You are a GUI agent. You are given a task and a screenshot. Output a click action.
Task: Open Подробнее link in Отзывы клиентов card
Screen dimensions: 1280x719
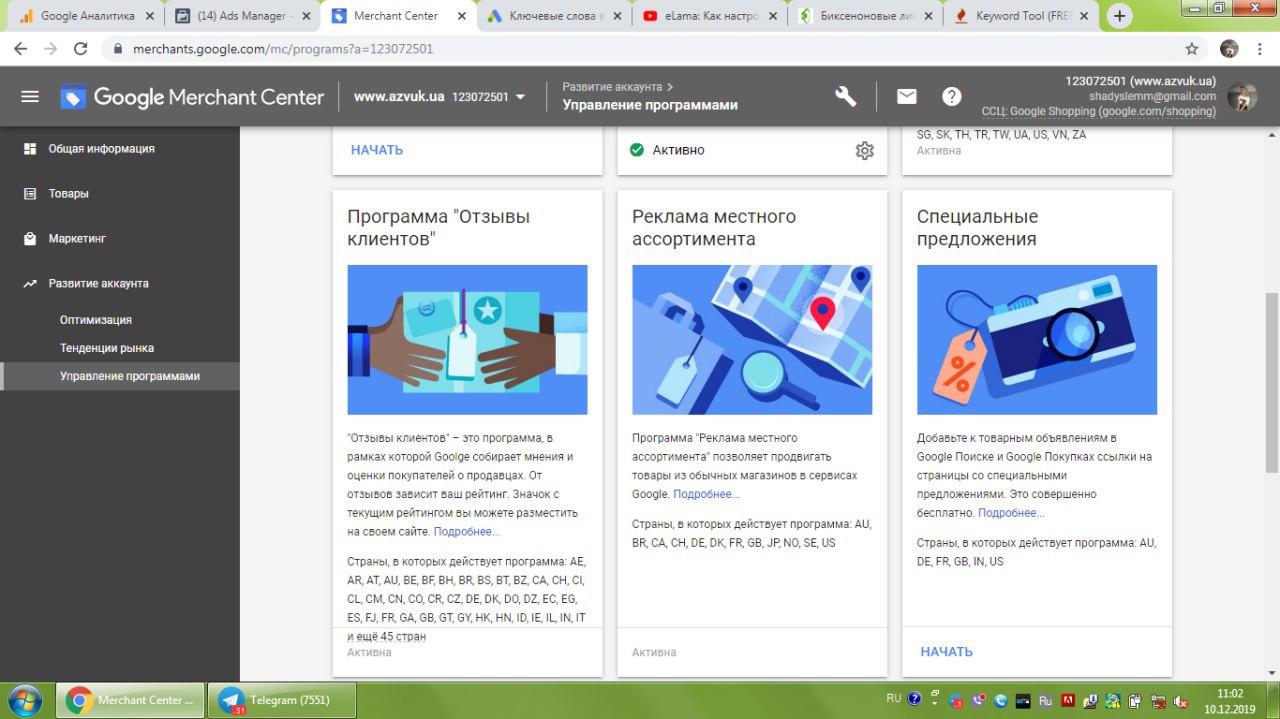[x=467, y=532]
